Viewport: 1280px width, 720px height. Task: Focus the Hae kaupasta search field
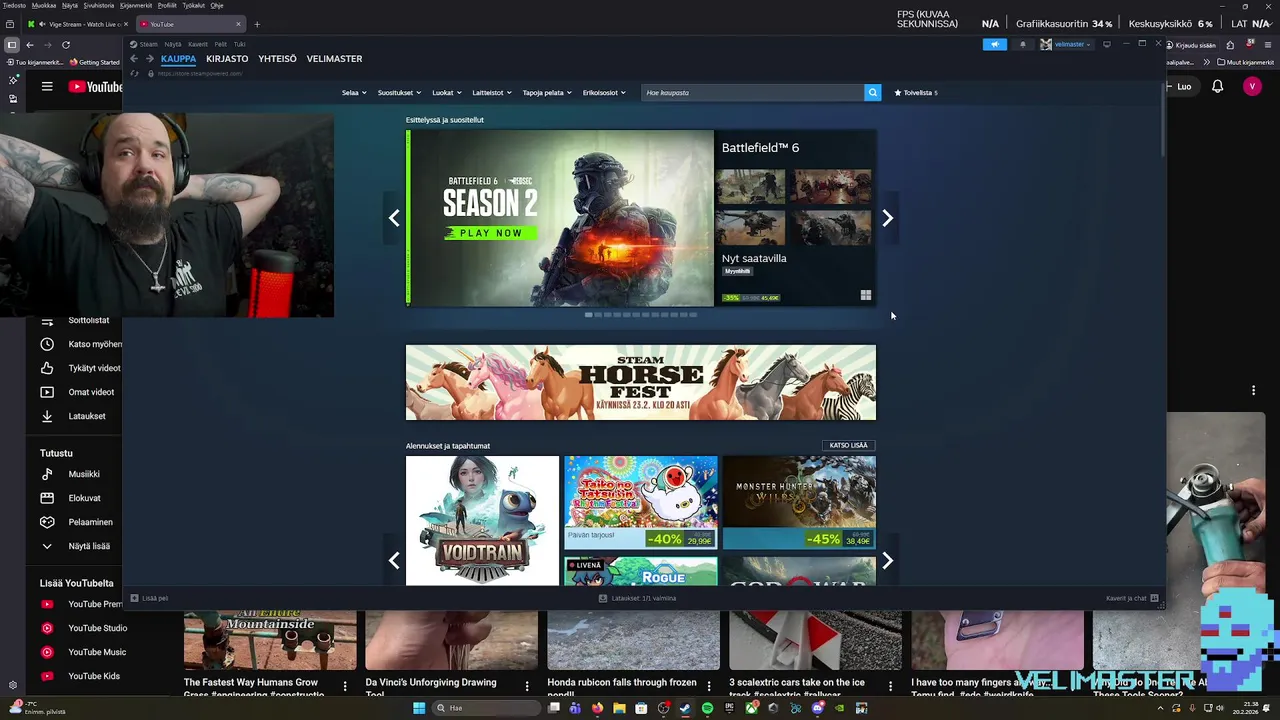pos(752,92)
